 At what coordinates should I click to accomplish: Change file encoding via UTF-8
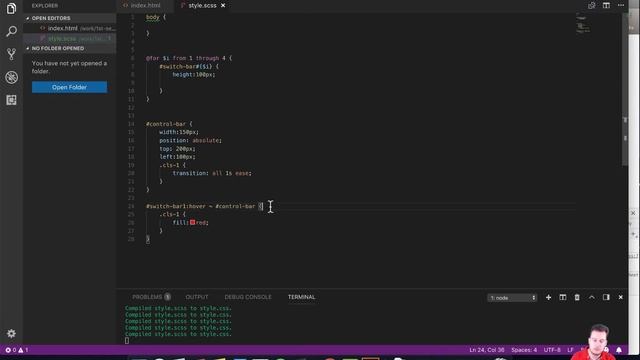(x=552, y=350)
